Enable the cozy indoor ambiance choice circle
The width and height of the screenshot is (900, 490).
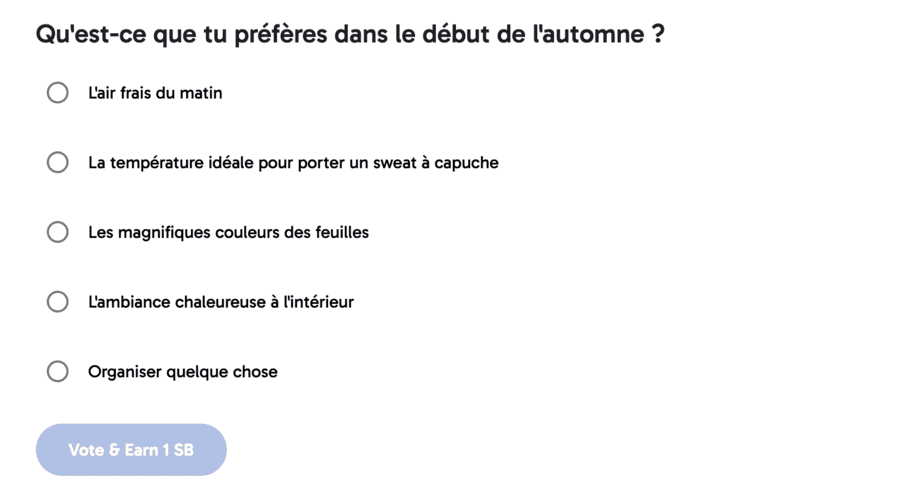[58, 302]
